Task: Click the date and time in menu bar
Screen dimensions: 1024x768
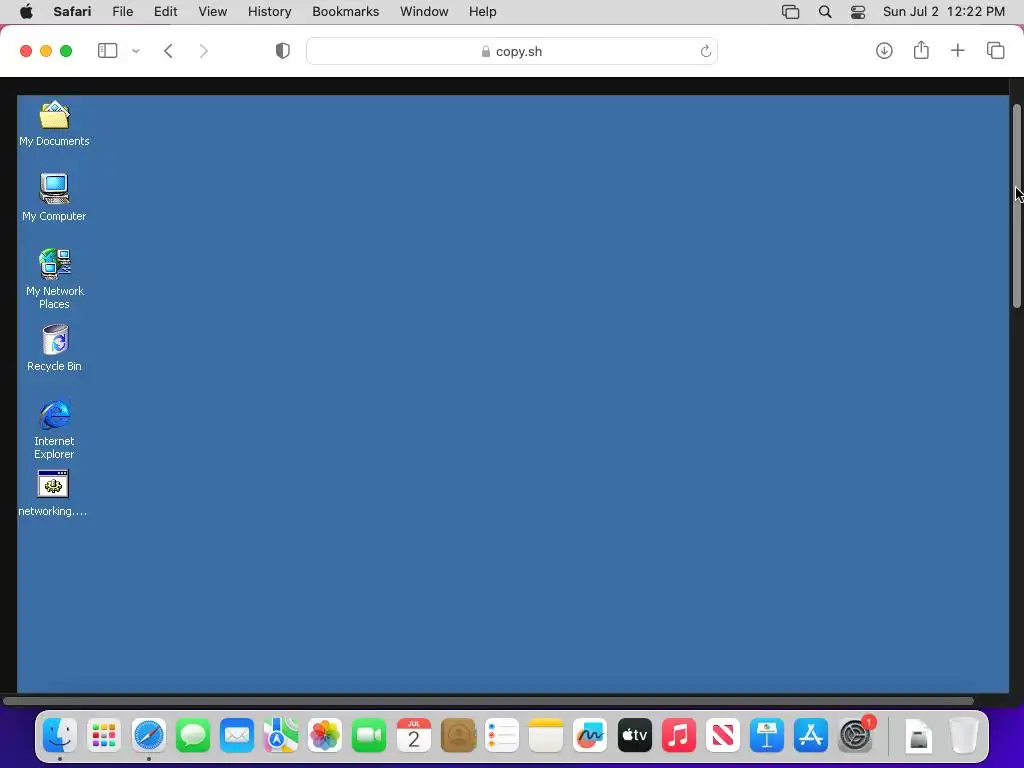Action: pyautogui.click(x=944, y=12)
